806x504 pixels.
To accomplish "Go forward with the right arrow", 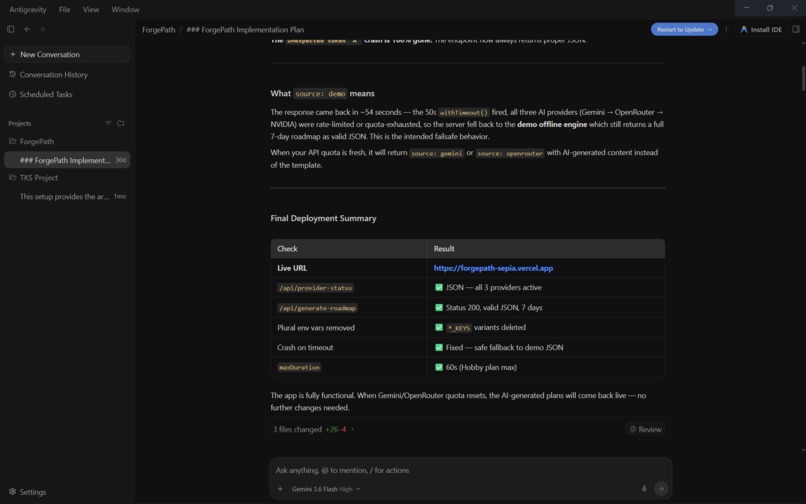I will click(42, 29).
